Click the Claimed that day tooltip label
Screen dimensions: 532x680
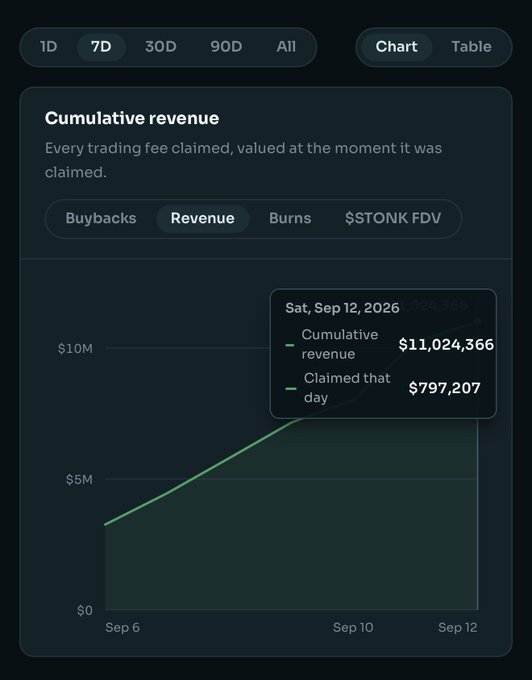(x=347, y=388)
